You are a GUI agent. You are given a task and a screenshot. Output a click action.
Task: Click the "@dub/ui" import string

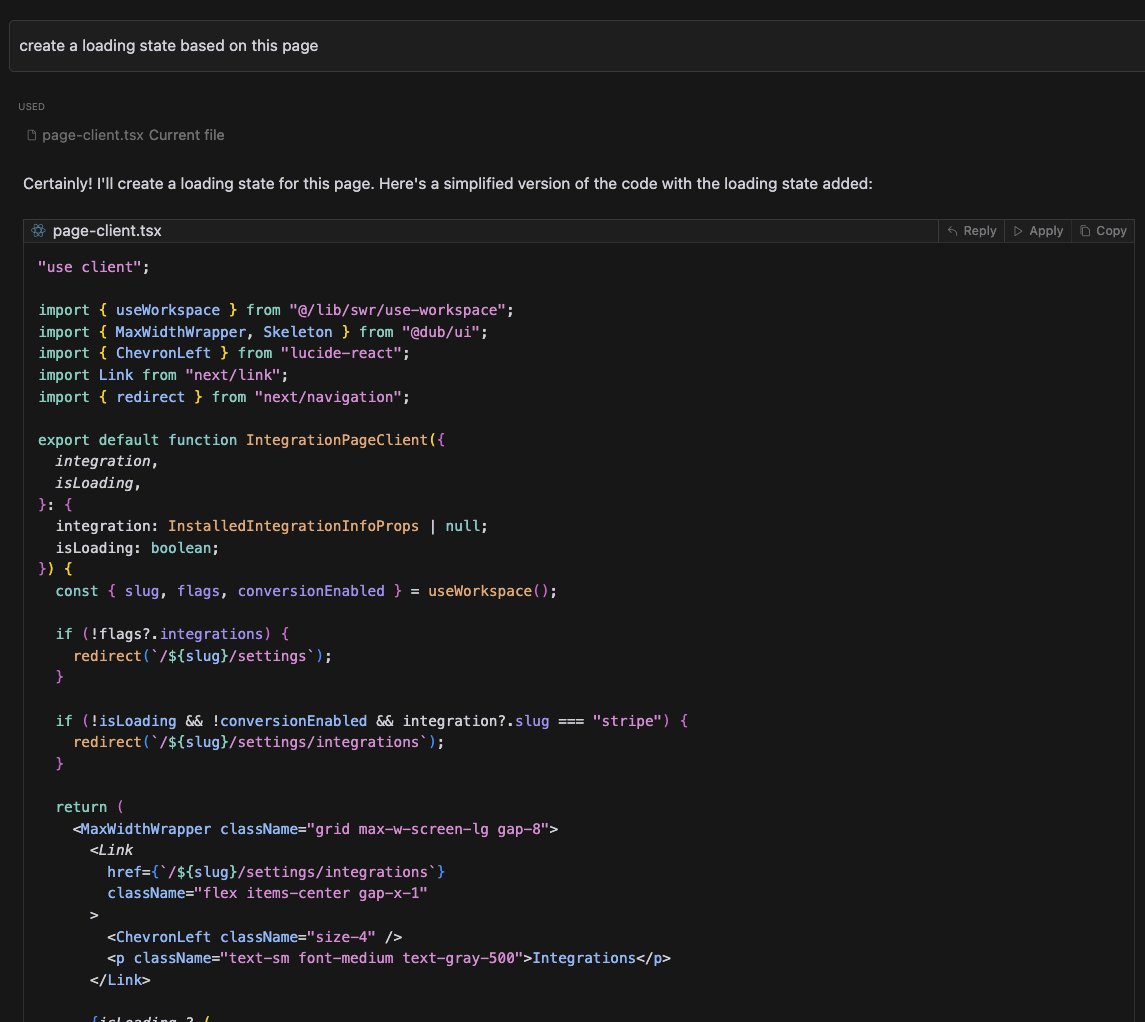tap(440, 332)
